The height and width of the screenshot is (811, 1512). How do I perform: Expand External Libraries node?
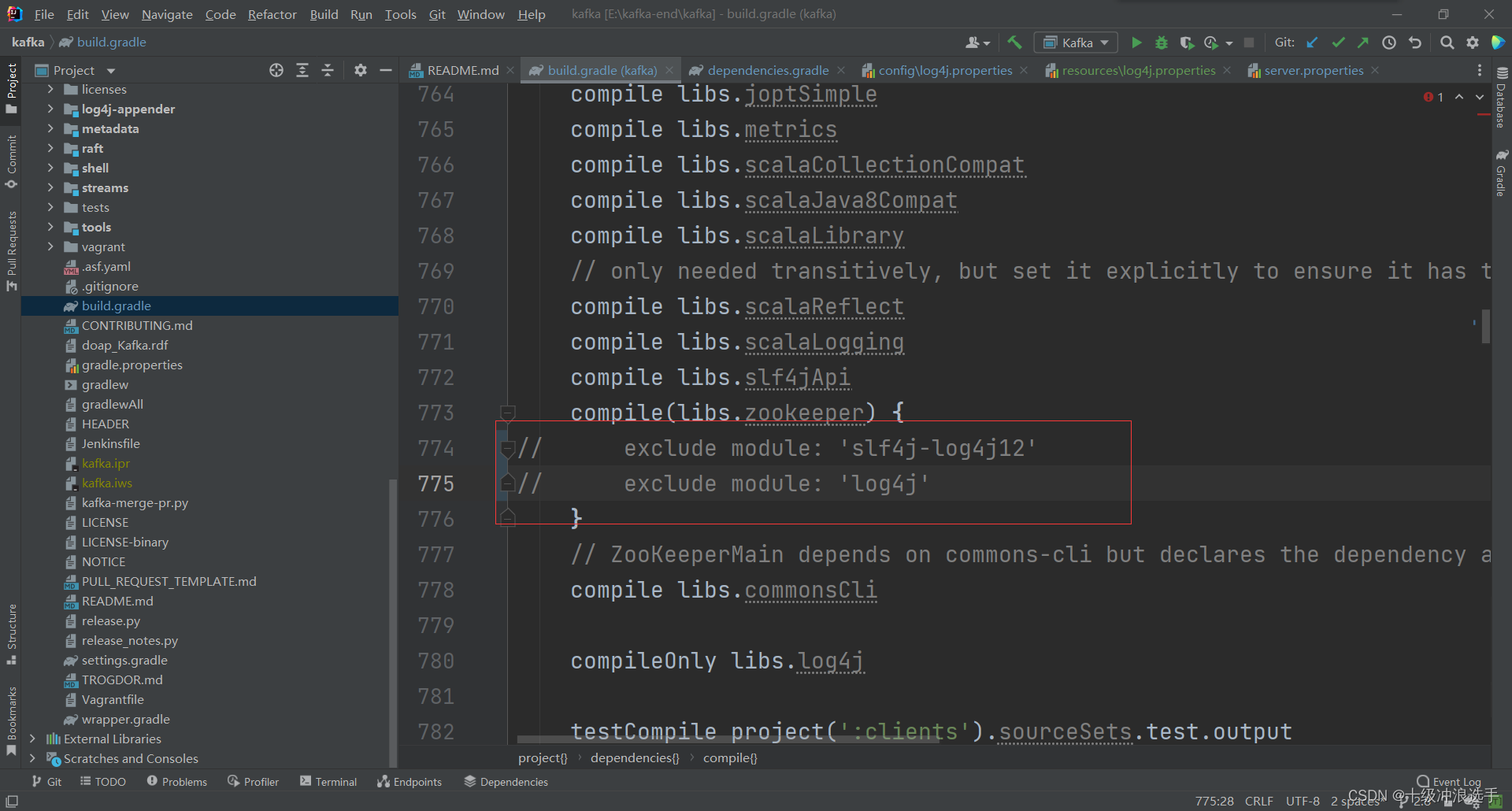click(x=32, y=739)
